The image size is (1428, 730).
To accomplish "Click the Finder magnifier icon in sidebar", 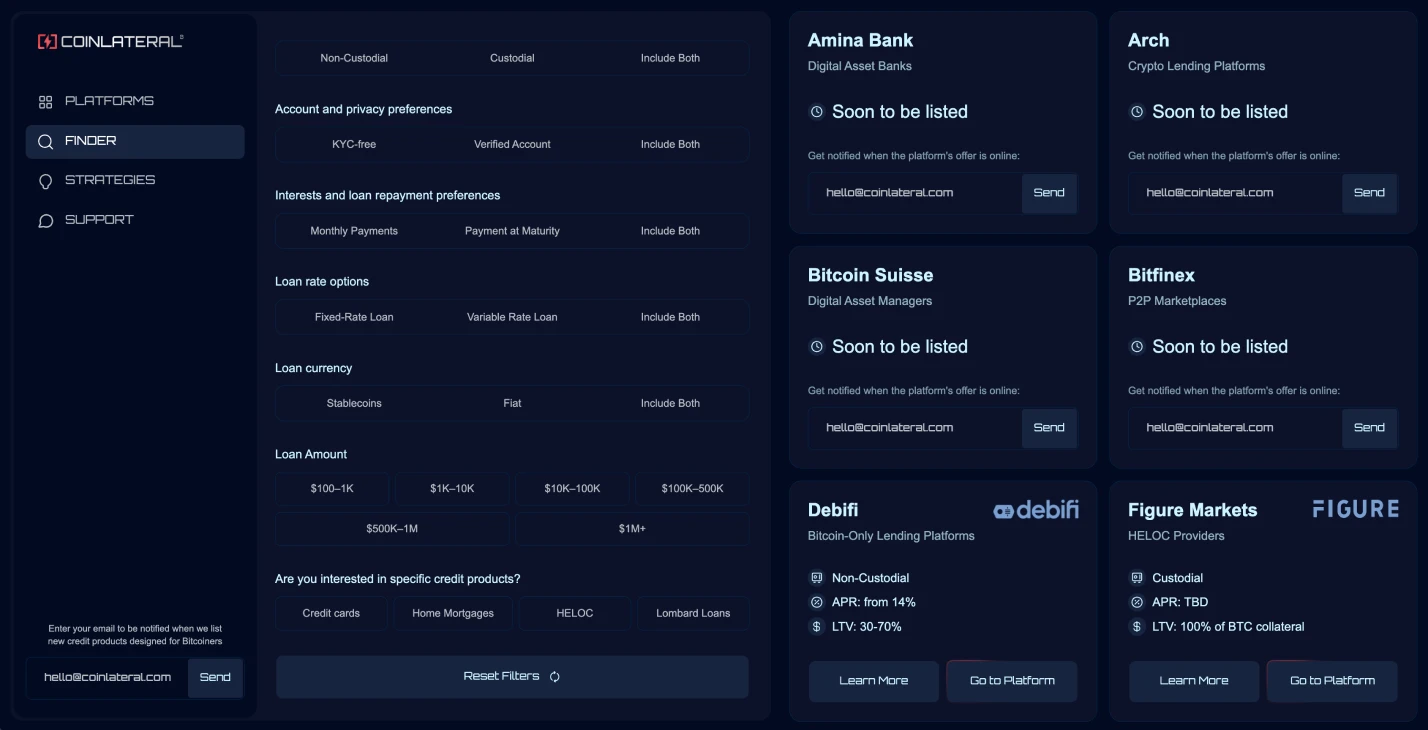I will pos(45,141).
